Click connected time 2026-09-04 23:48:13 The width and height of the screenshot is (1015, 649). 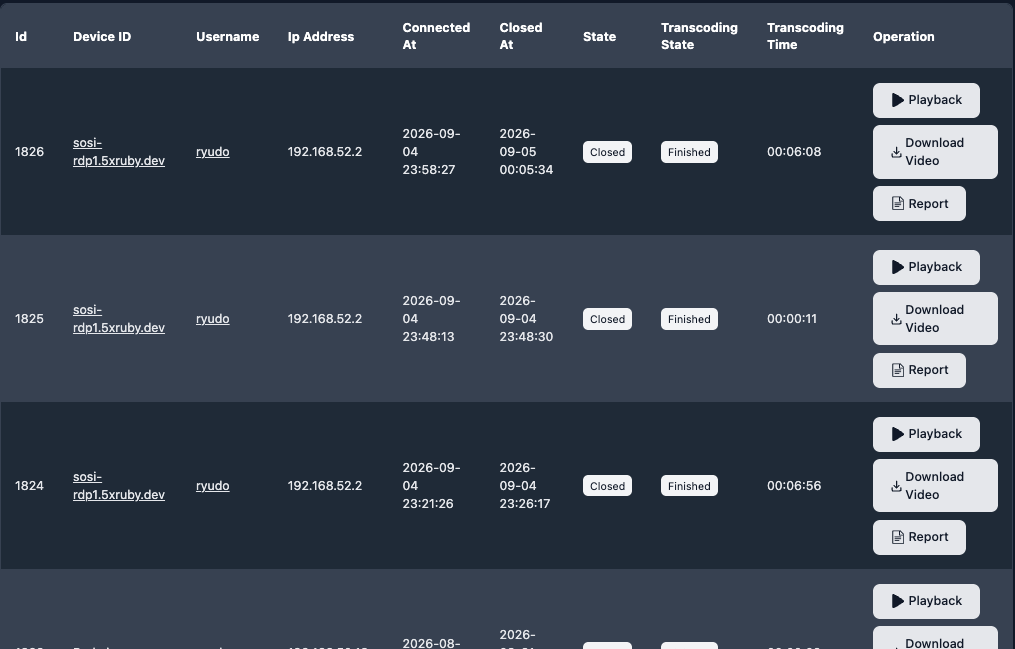pos(431,319)
